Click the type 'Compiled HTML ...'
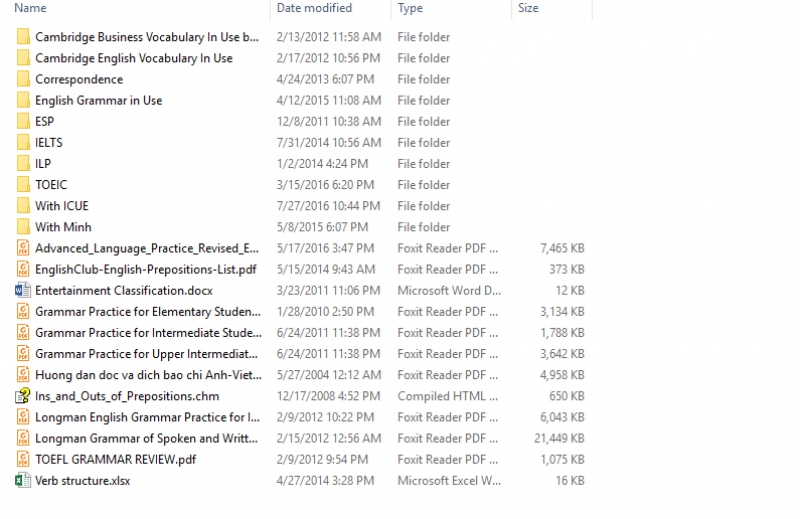The image size is (800, 519). [447, 396]
